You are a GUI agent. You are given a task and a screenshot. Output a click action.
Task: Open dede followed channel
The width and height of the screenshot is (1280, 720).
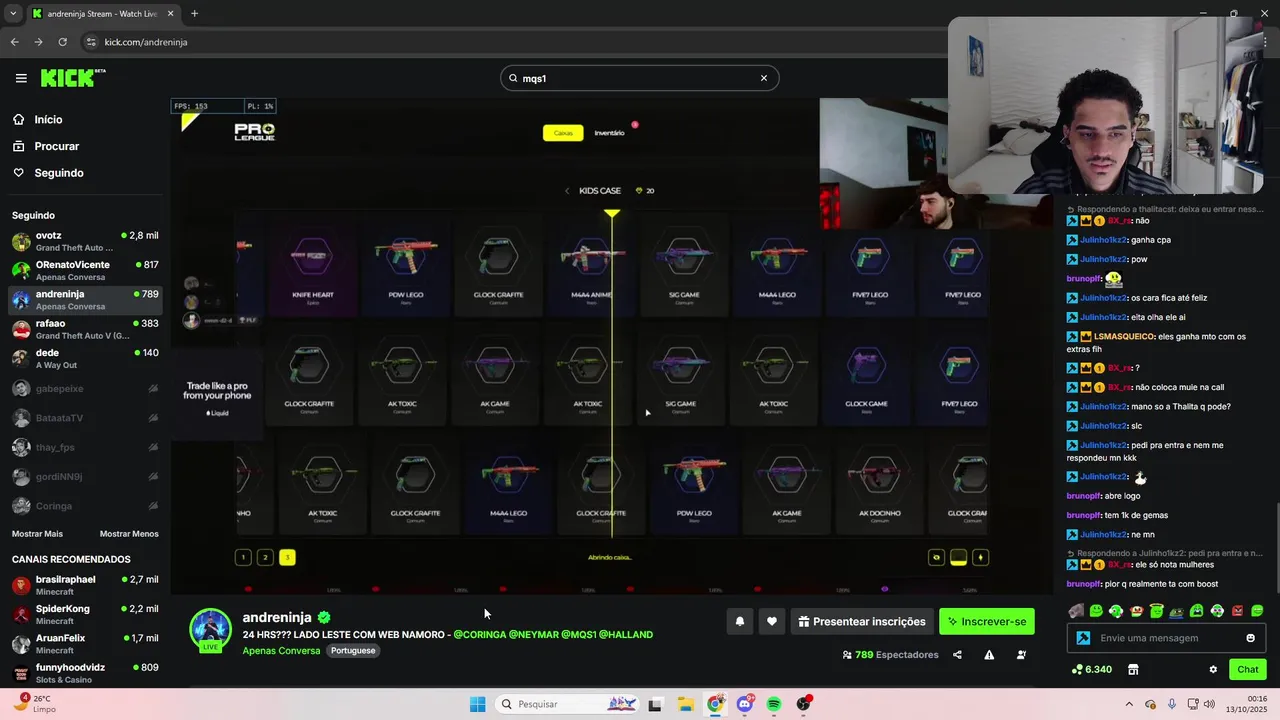click(x=85, y=358)
